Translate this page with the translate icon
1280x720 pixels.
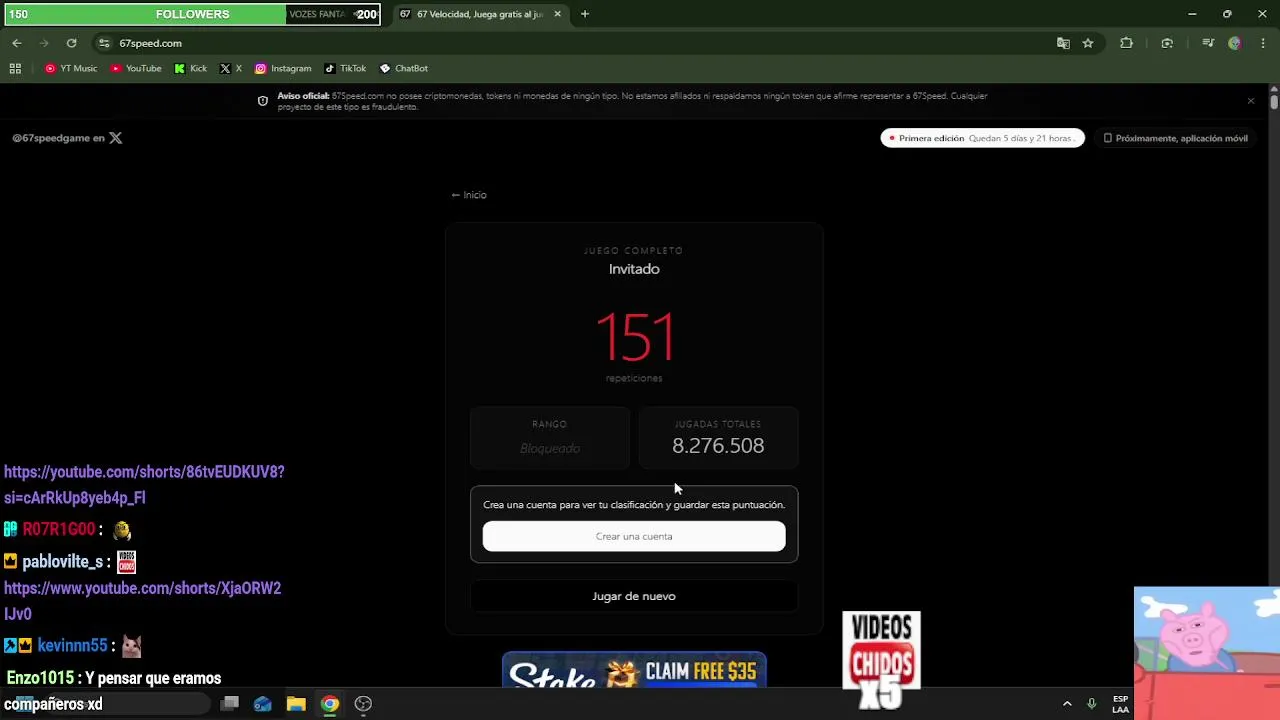click(x=1063, y=43)
